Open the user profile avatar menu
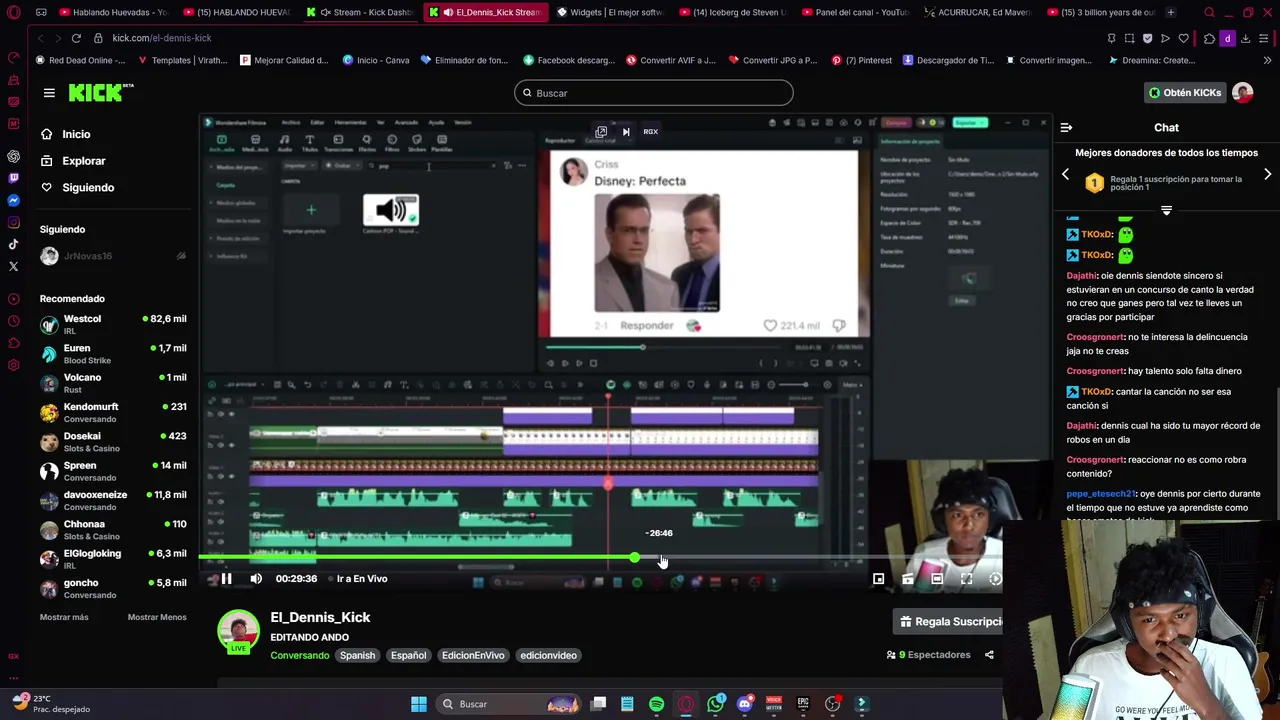Screen dimensions: 1280x720 (1243, 93)
